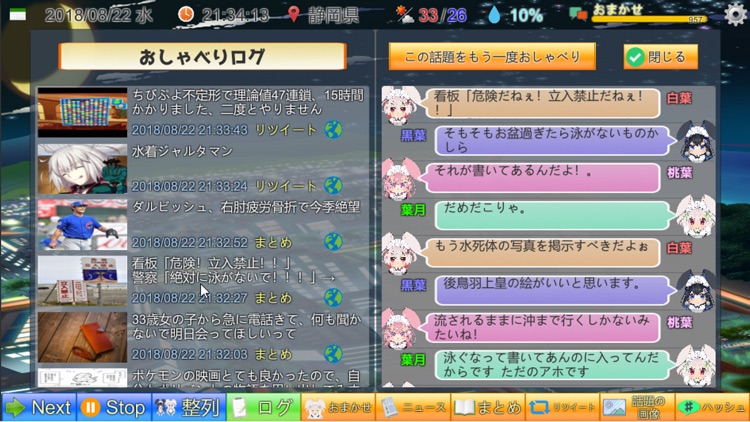Click the battery icon in top left corner

tap(18, 15)
